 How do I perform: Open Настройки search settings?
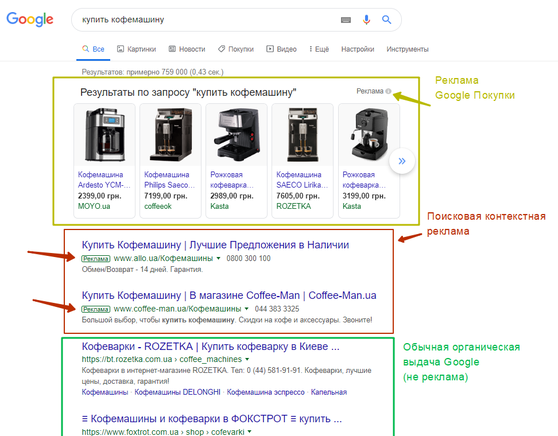click(358, 49)
